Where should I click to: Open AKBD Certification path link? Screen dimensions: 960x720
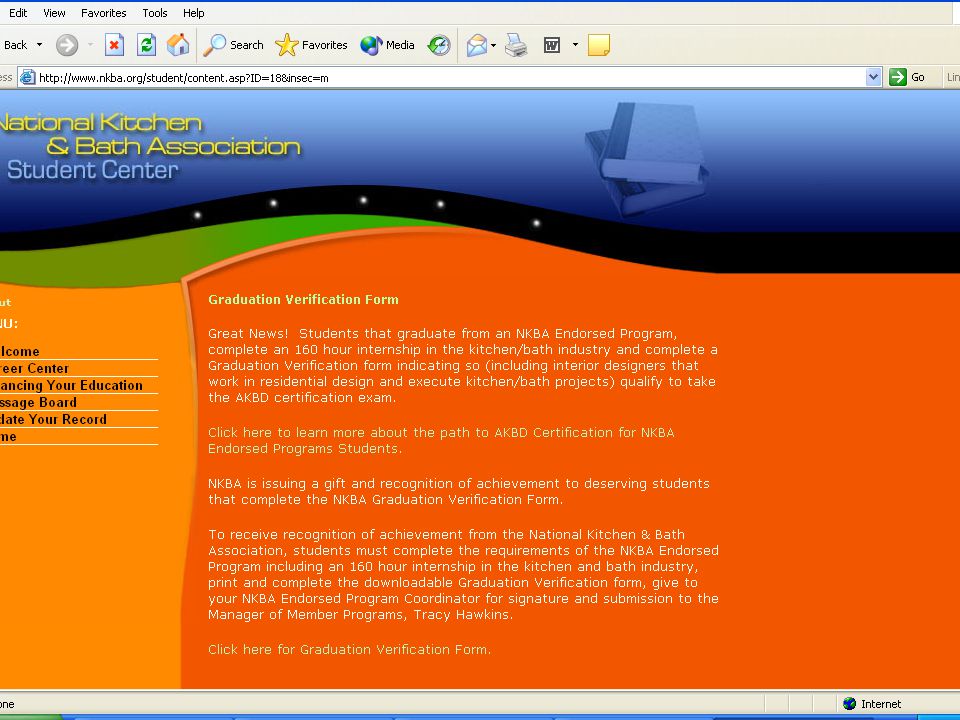[441, 440]
